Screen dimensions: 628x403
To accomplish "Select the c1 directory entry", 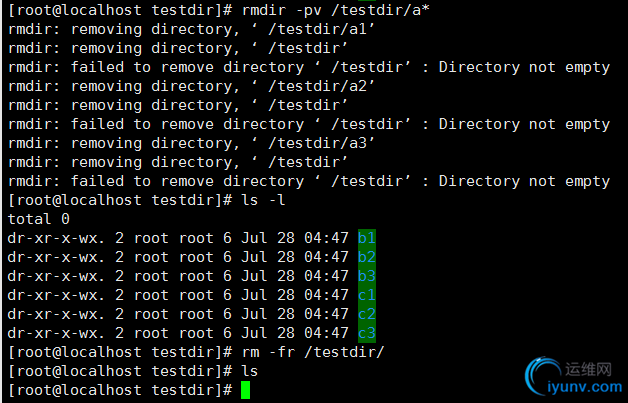I will [366, 295].
